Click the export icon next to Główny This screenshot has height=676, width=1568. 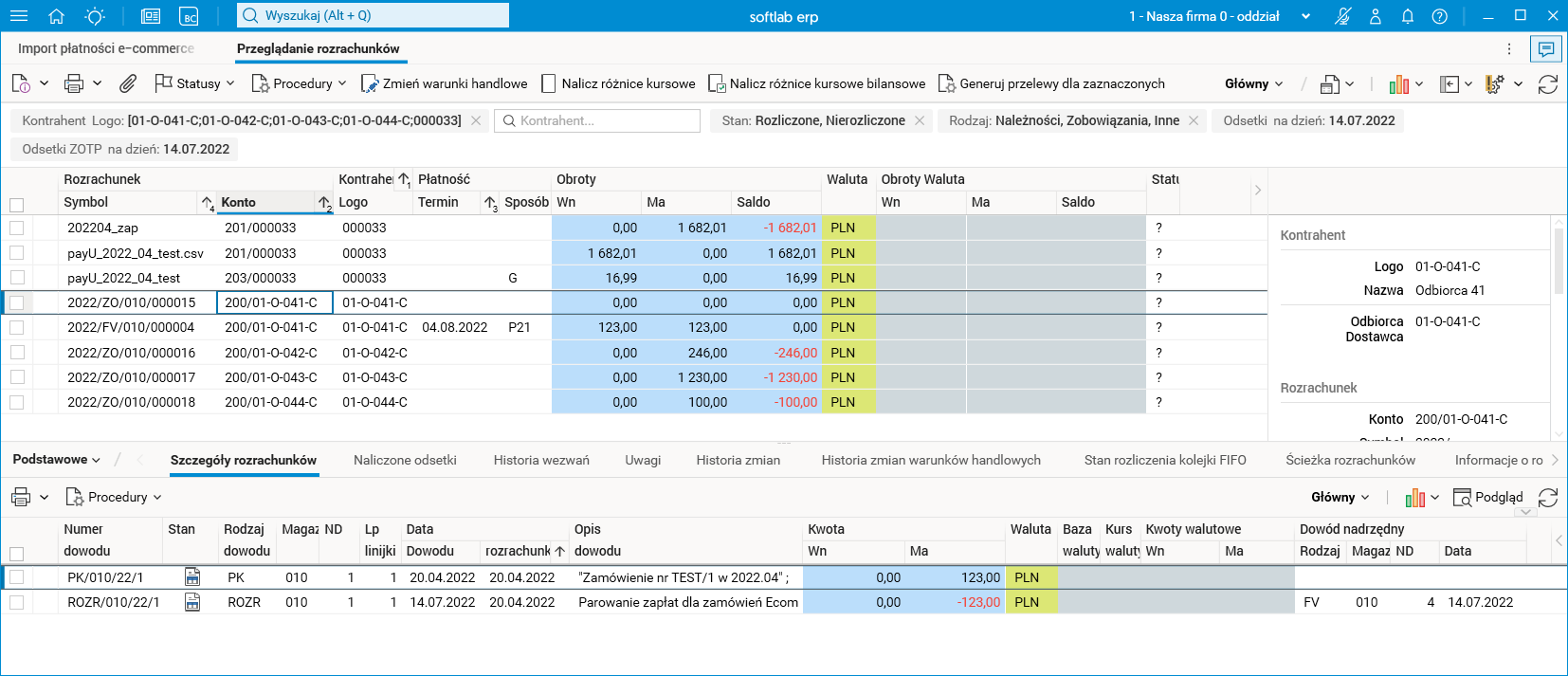pos(1330,84)
